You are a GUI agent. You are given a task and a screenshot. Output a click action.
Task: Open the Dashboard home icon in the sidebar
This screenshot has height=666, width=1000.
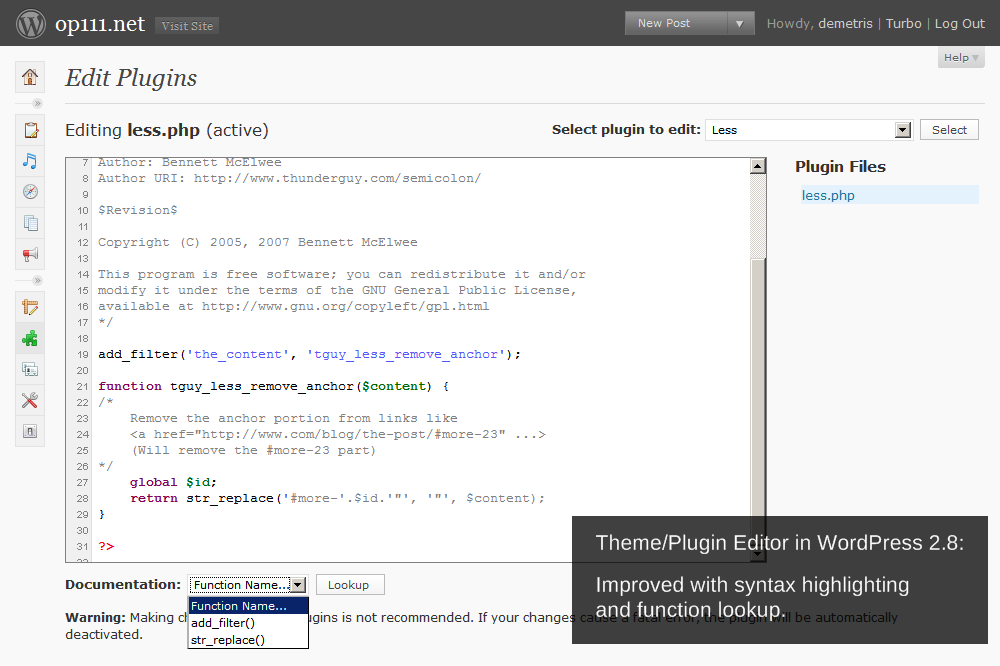pyautogui.click(x=30, y=77)
